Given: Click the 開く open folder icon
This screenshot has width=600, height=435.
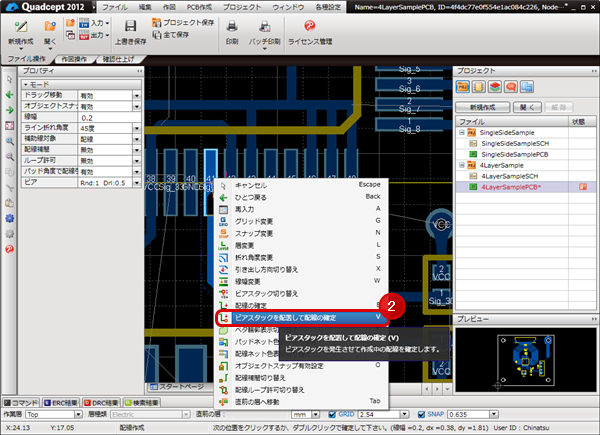Looking at the screenshot, I should point(50,27).
